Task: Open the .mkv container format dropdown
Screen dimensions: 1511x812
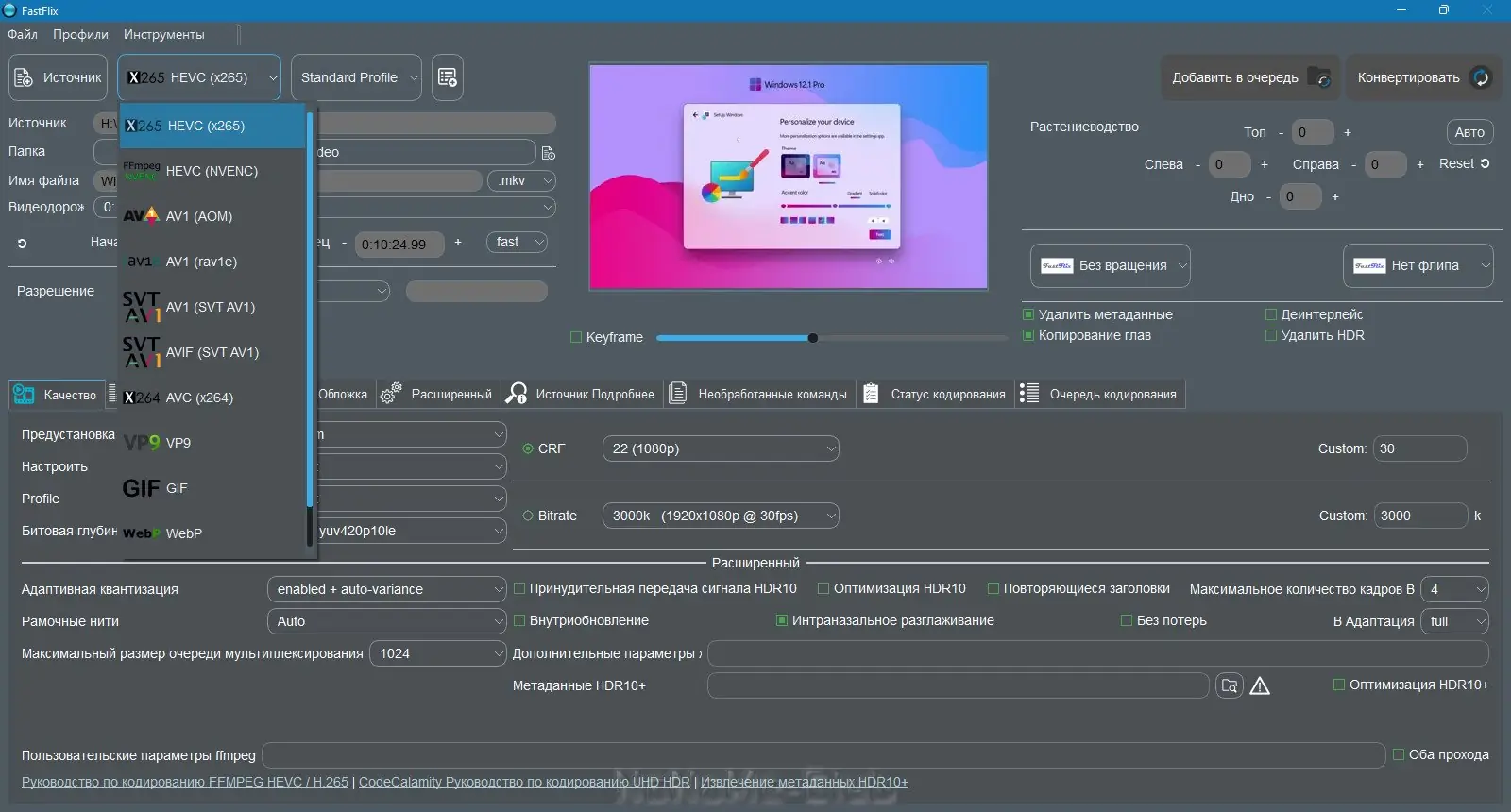Action: pyautogui.click(x=521, y=180)
